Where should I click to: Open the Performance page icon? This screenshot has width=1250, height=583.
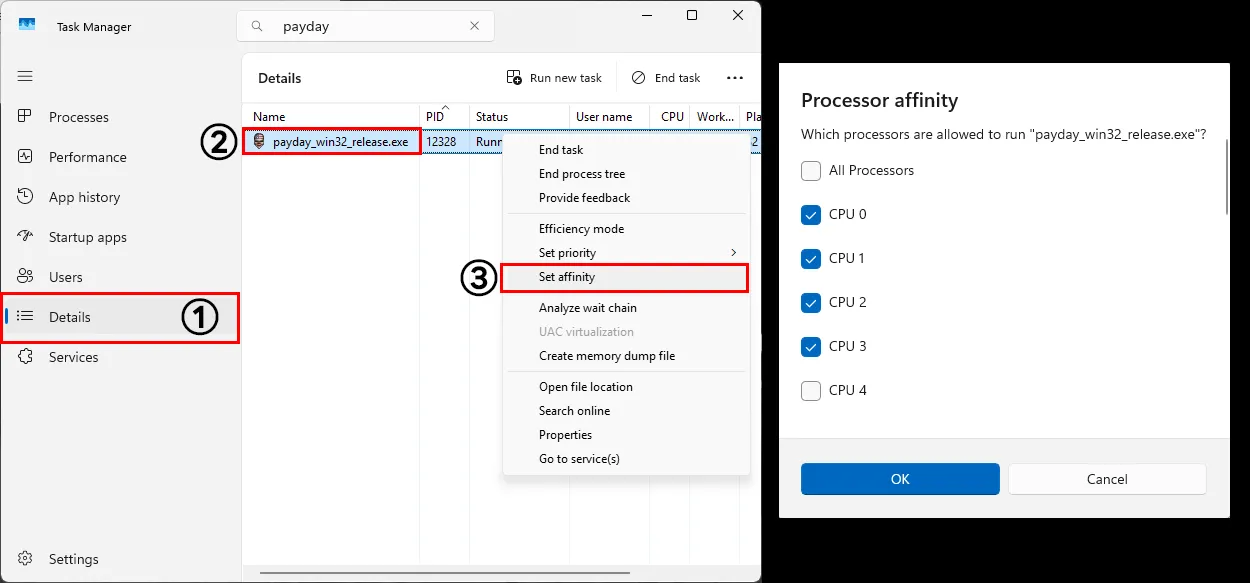[x=25, y=157]
